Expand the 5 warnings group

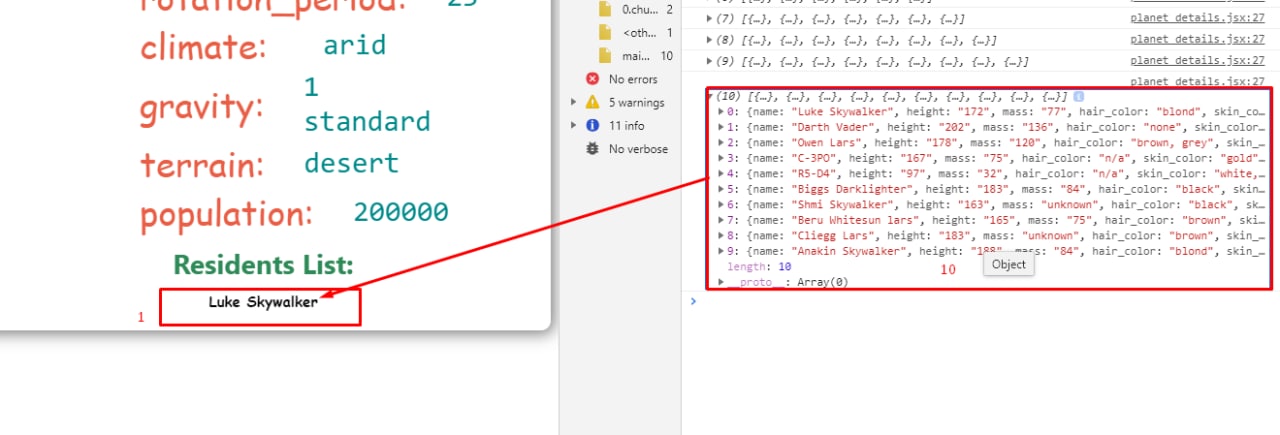574,102
